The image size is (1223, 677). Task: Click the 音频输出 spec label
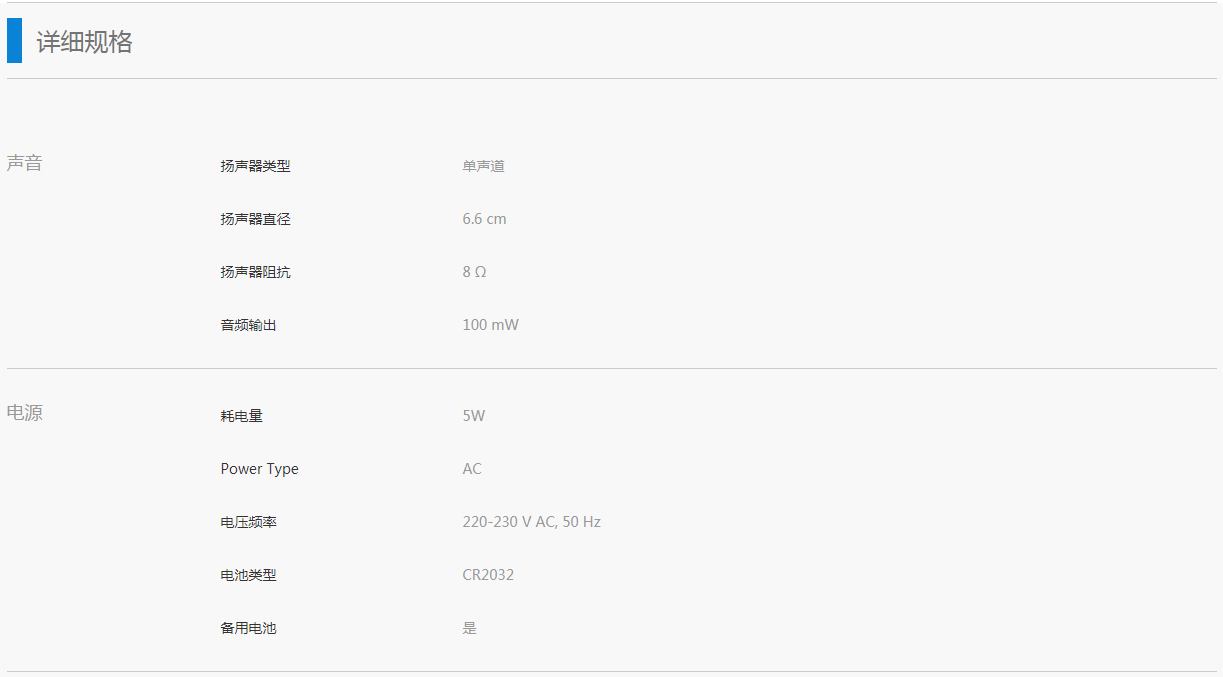pos(249,325)
